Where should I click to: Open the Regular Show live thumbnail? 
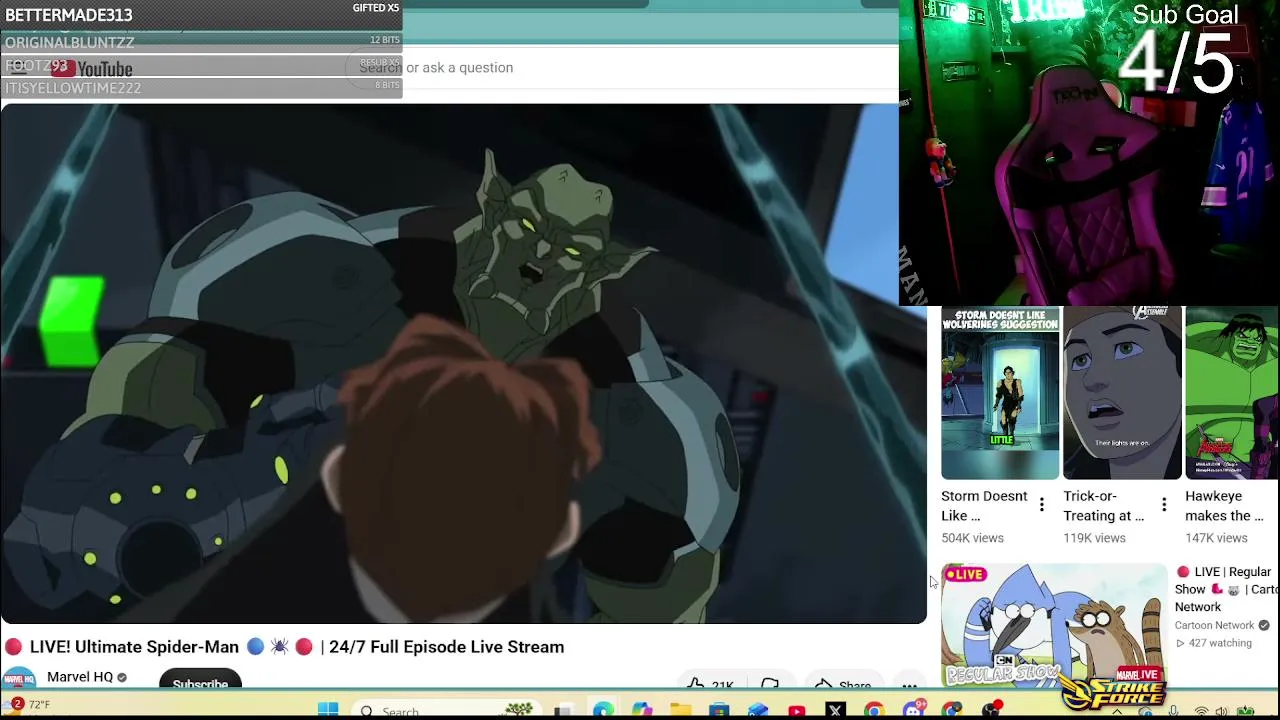pyautogui.click(x=1054, y=625)
